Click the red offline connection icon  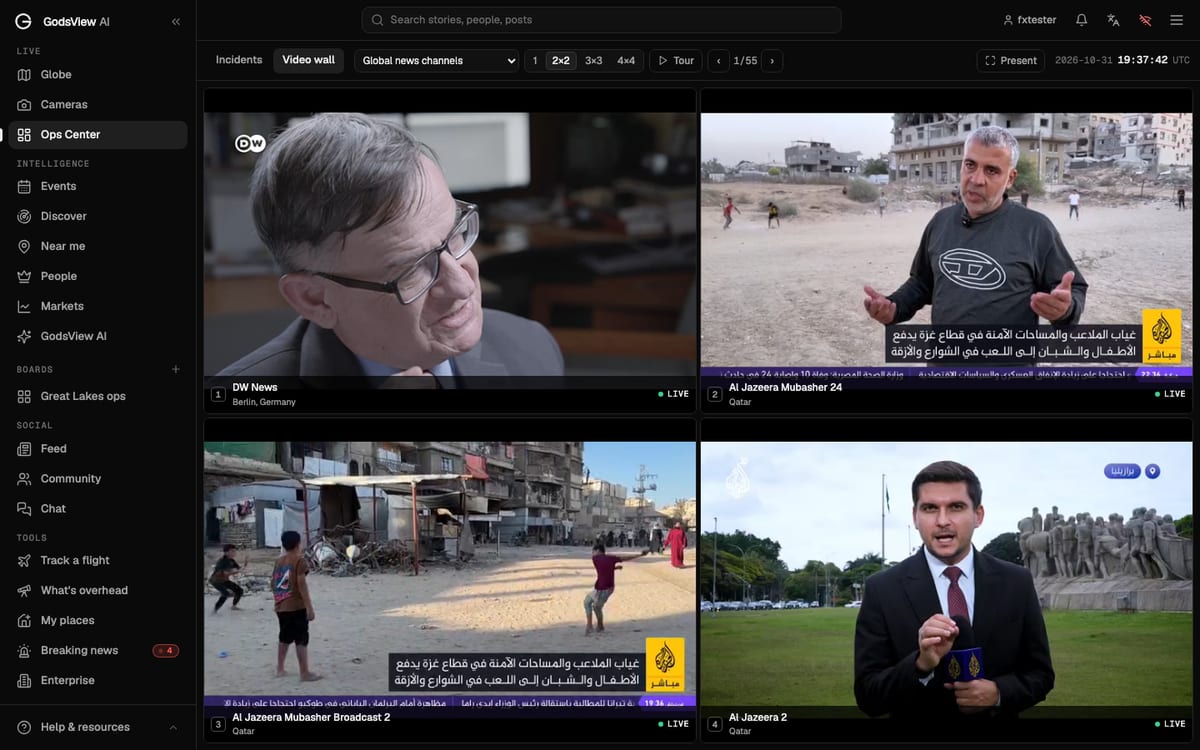click(x=1145, y=20)
